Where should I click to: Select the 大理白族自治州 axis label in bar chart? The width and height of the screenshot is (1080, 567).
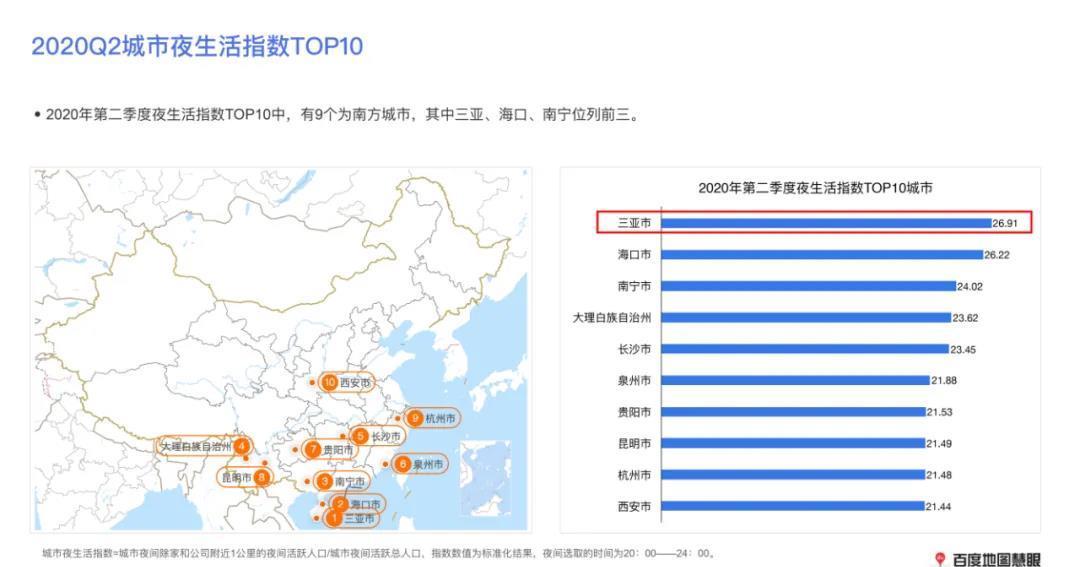point(612,318)
